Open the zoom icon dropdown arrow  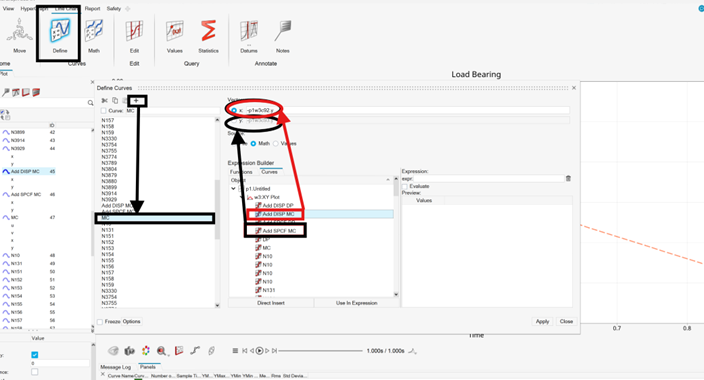[168, 354]
